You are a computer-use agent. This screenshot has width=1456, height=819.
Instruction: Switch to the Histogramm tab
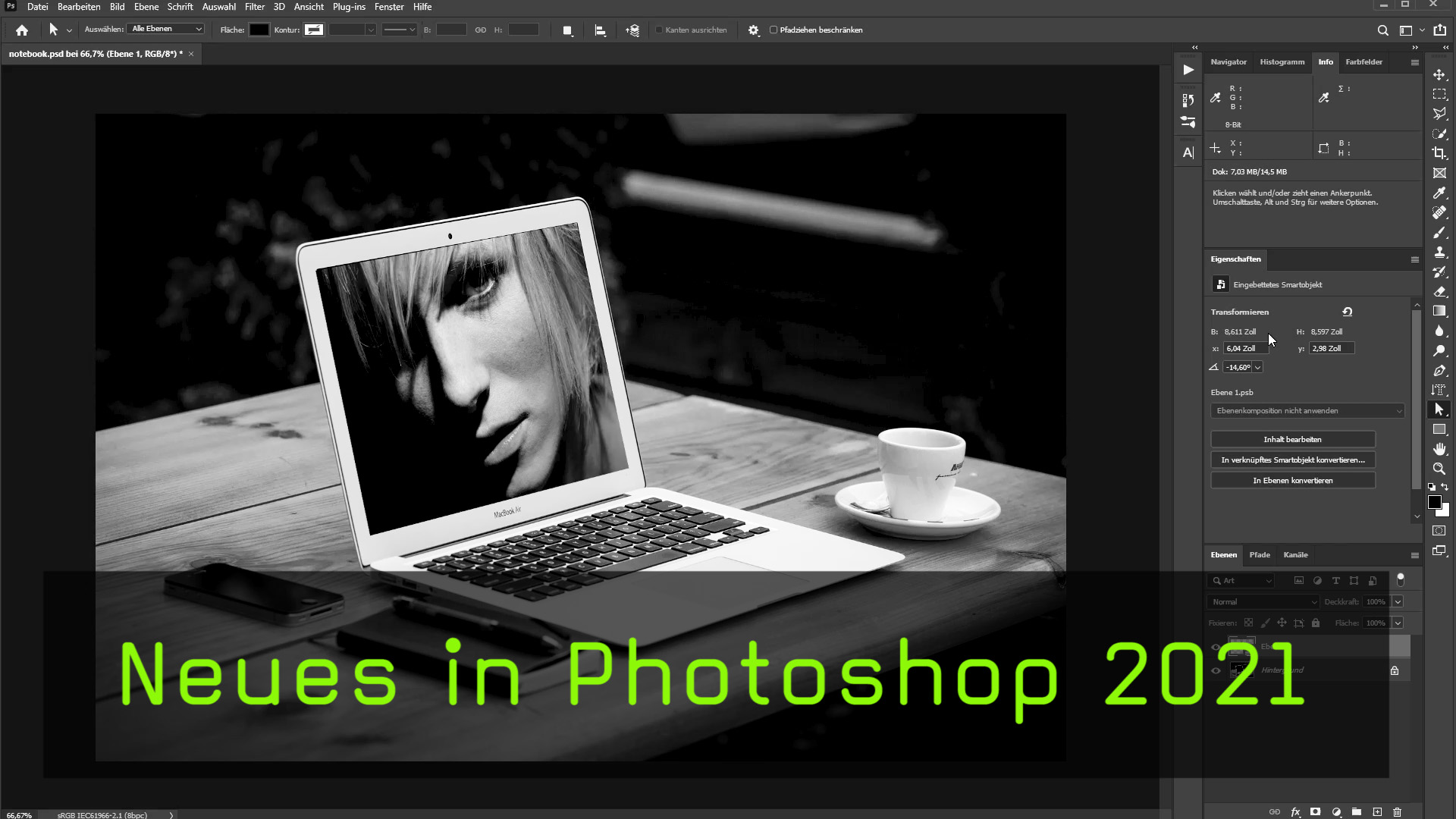(x=1282, y=62)
